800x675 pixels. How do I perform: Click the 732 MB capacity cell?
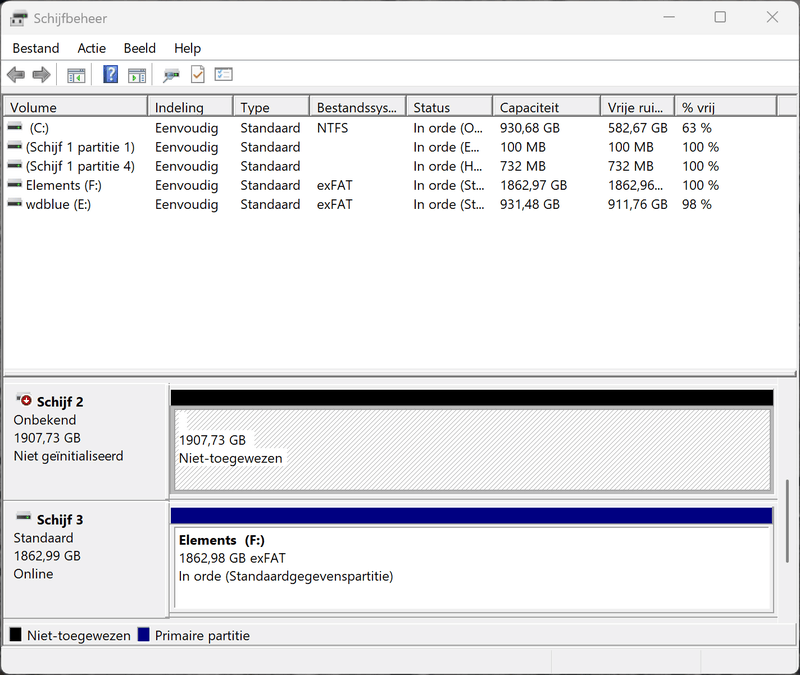522,166
